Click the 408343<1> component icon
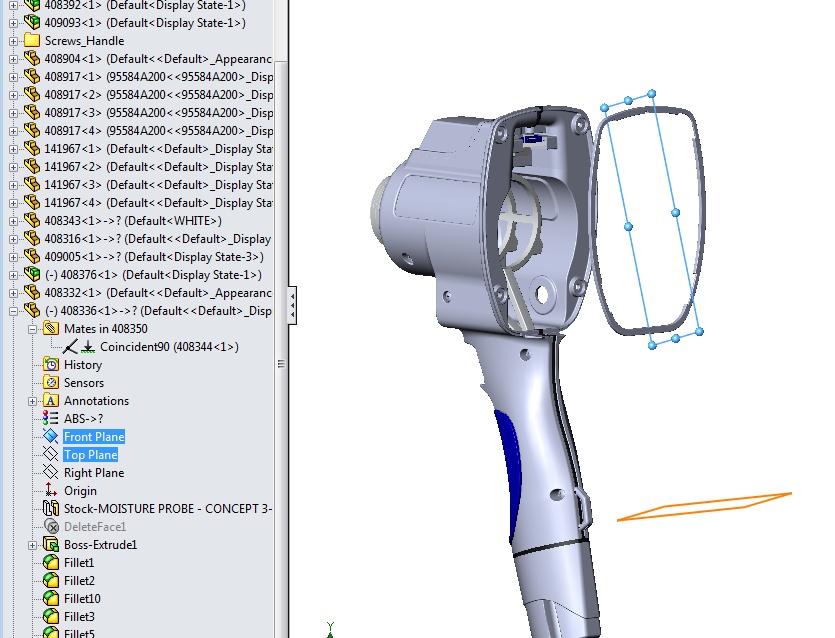 [32, 220]
